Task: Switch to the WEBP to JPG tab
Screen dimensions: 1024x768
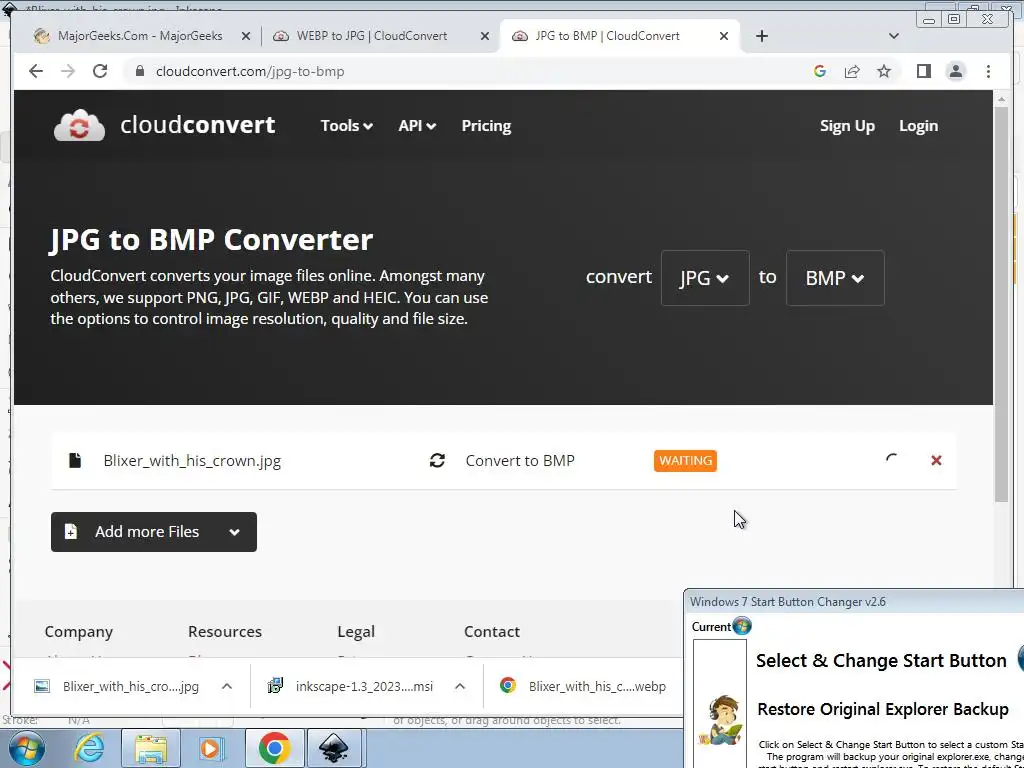Action: coord(371,36)
